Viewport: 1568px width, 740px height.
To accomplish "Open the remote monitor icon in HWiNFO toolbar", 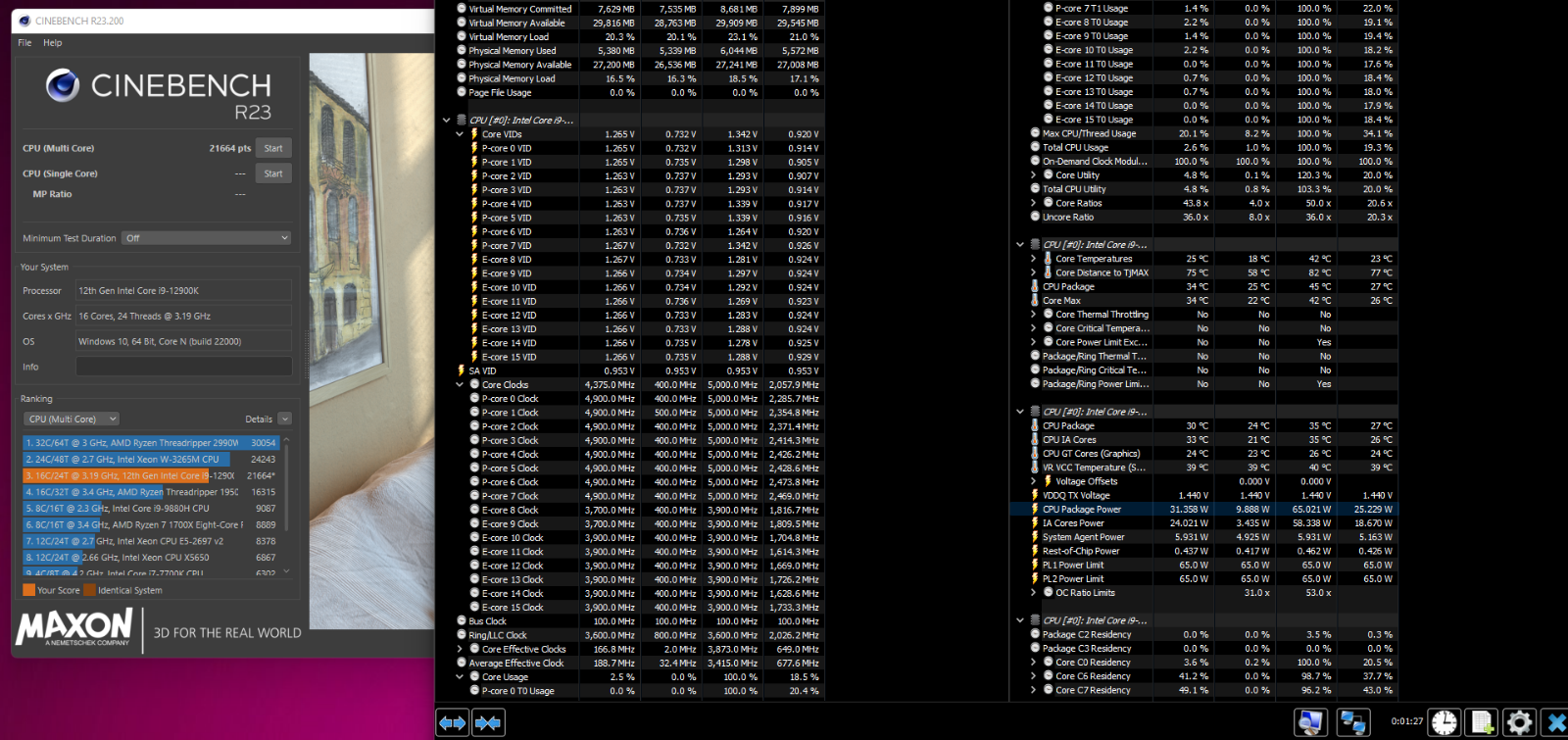I will click(1310, 723).
